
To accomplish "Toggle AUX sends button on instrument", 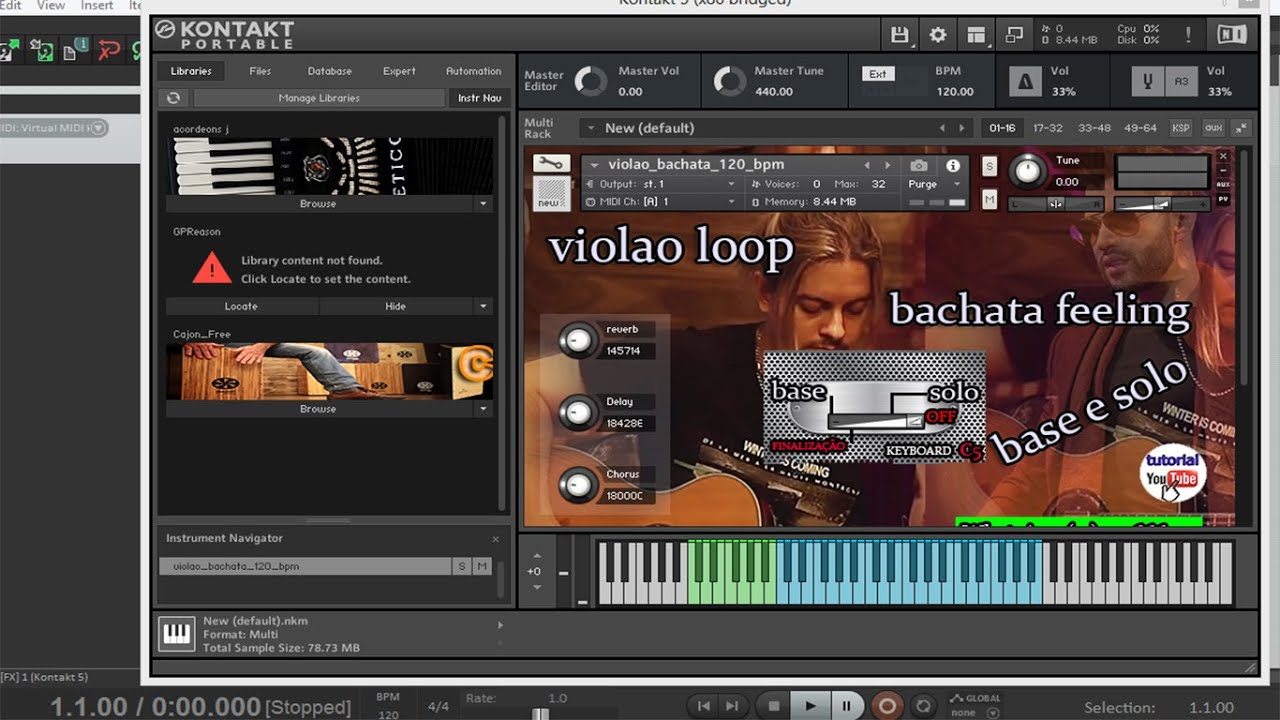I will pos(1223,185).
